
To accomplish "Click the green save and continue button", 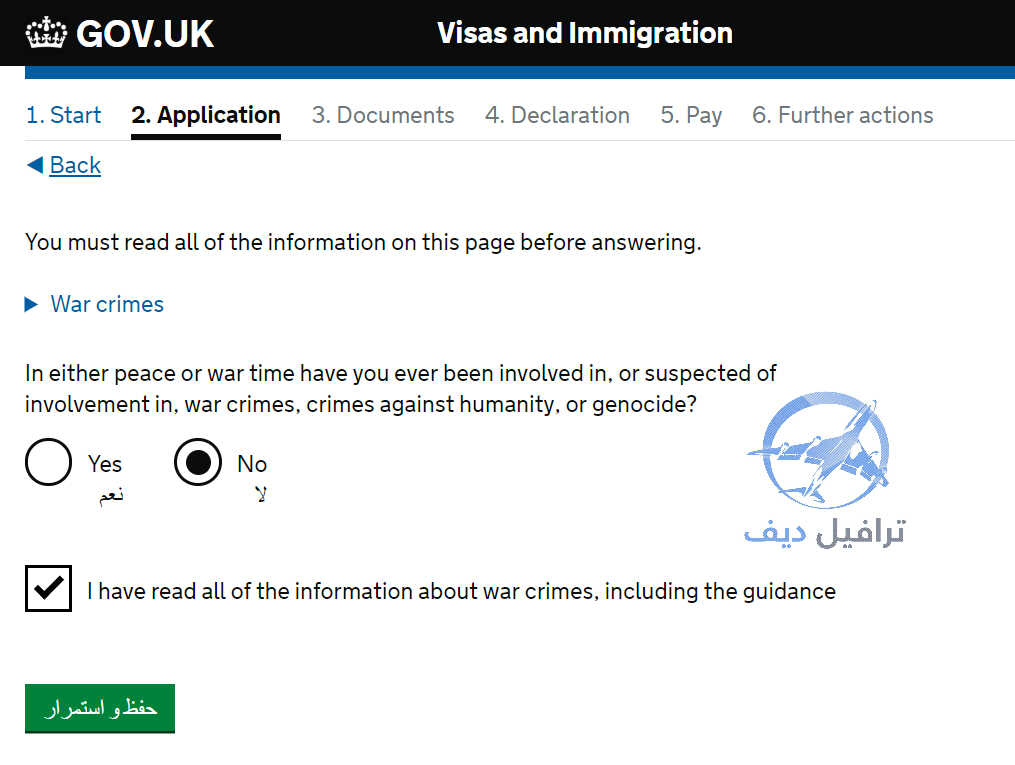I will coord(100,708).
